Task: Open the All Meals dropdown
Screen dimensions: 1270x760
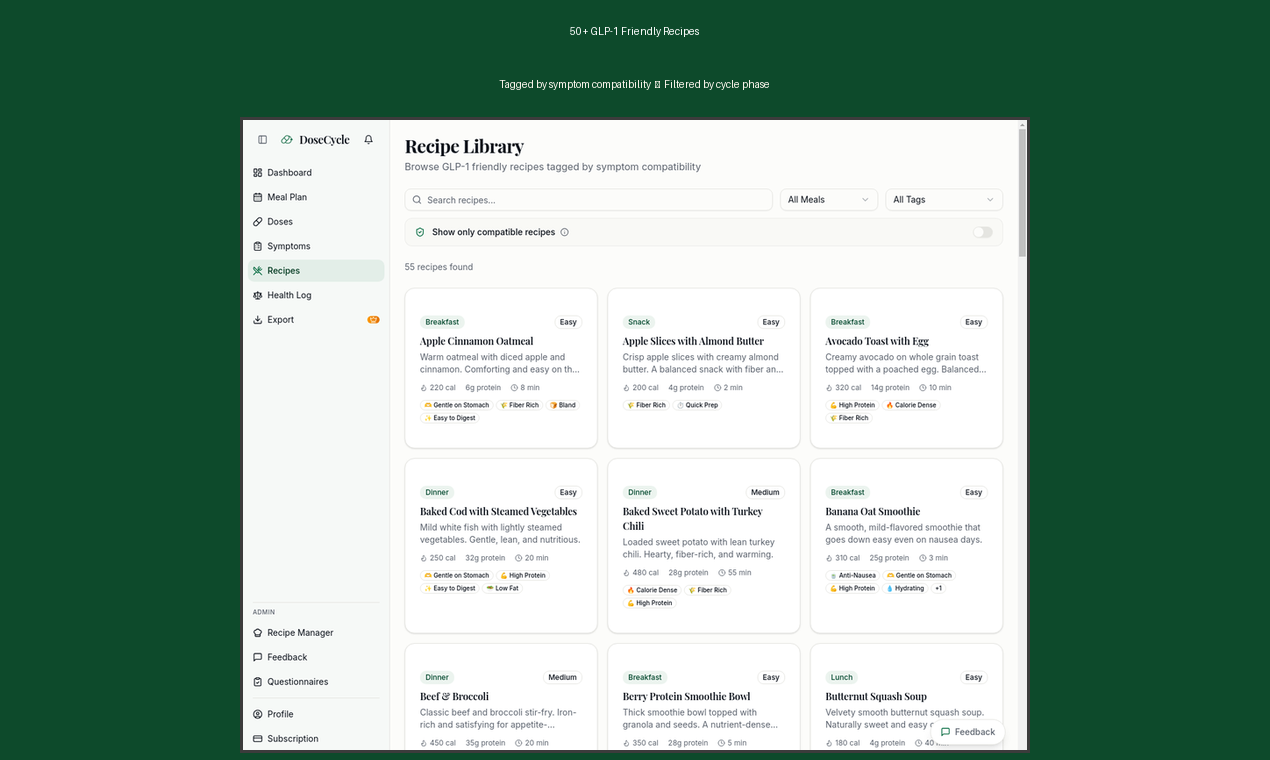Action: (x=829, y=200)
